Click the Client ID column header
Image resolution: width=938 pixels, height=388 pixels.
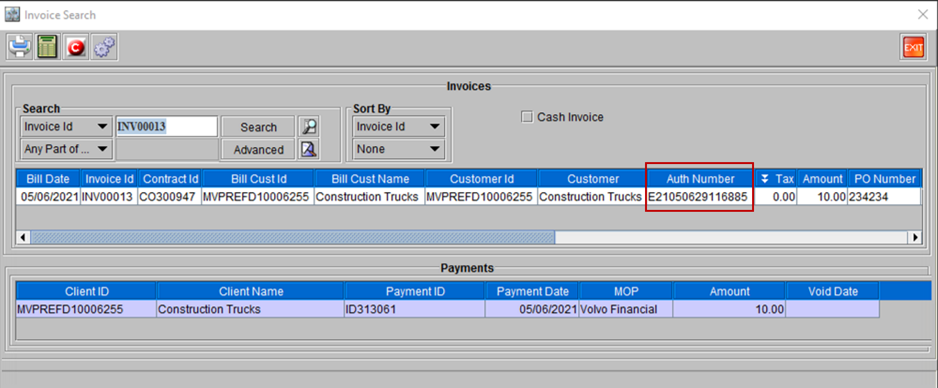click(x=86, y=291)
